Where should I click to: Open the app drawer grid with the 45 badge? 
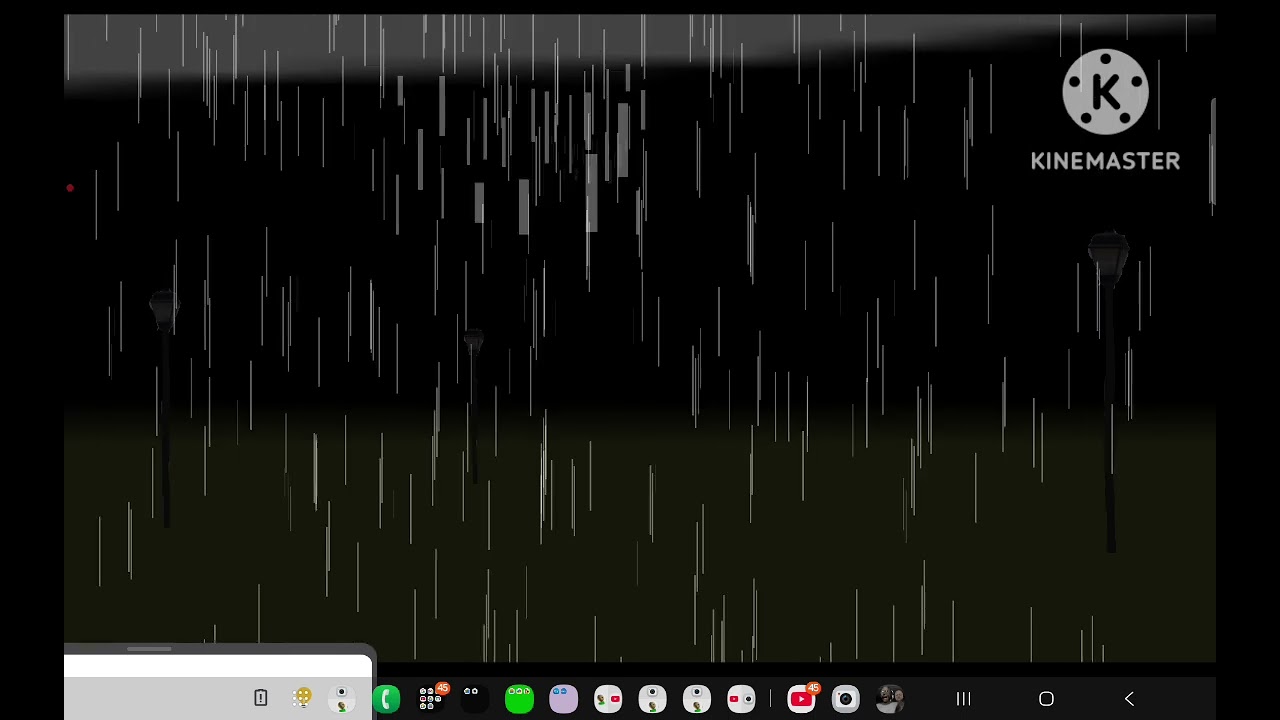click(431, 698)
